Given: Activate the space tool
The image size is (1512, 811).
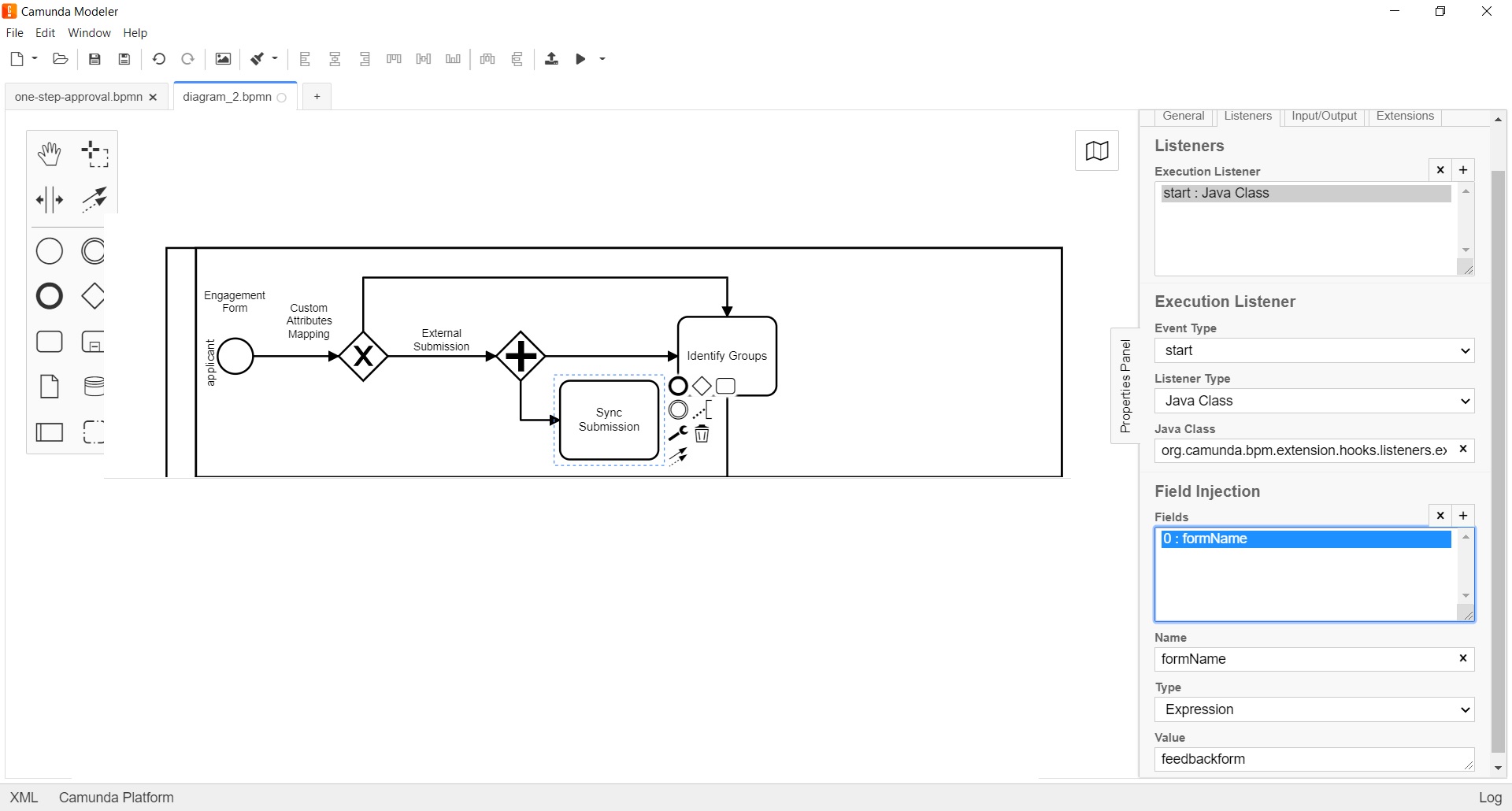Looking at the screenshot, I should coord(50,200).
